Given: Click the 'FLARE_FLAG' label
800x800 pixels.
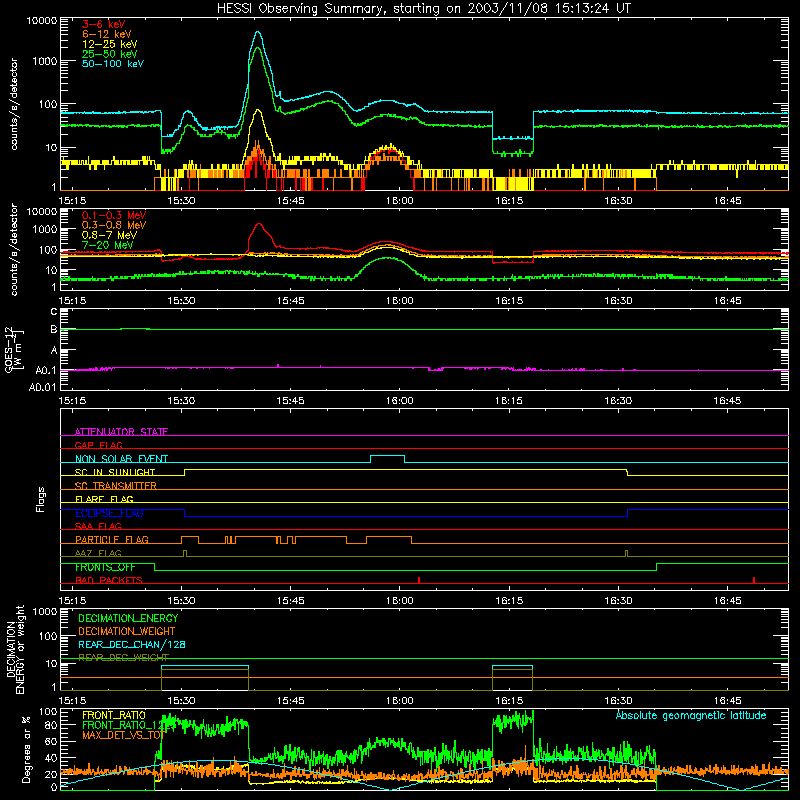Looking at the screenshot, I should click(x=104, y=499).
